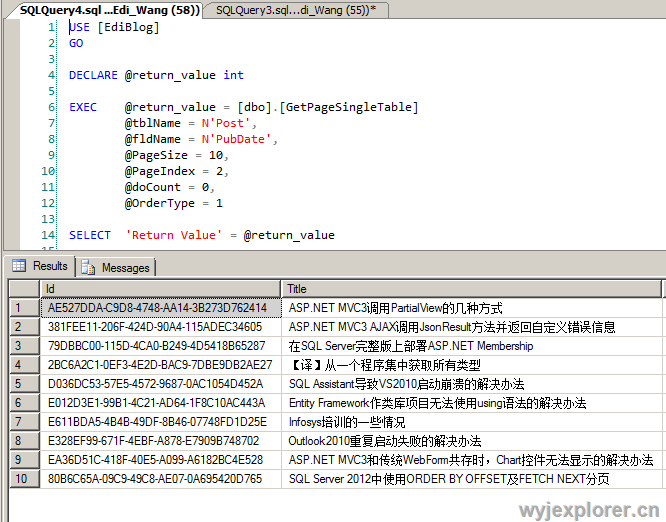Click title about deploying ASP.NET Membership
This screenshot has height=522, width=666.
pos(471,346)
